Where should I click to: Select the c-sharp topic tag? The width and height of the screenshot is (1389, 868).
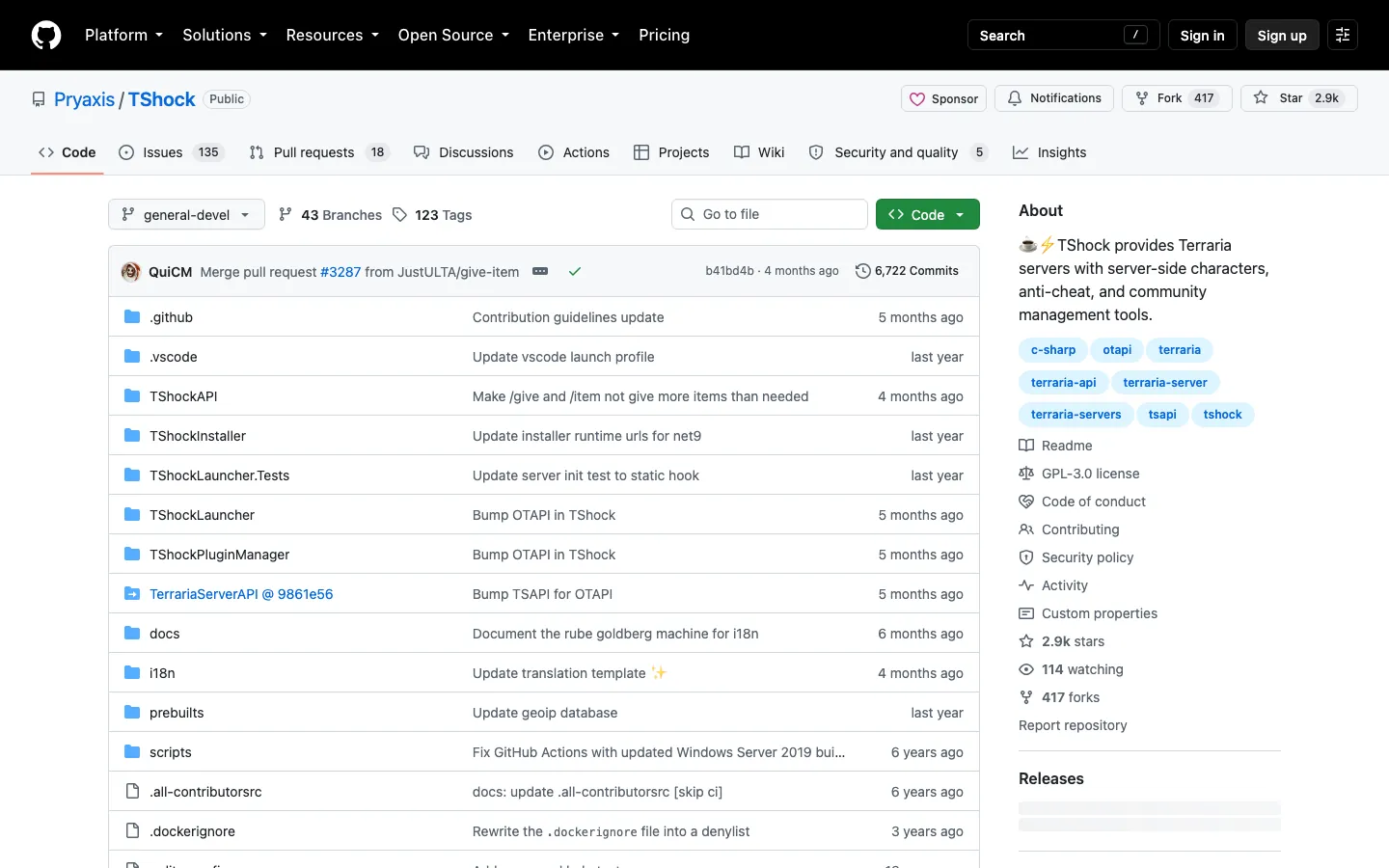tap(1053, 350)
